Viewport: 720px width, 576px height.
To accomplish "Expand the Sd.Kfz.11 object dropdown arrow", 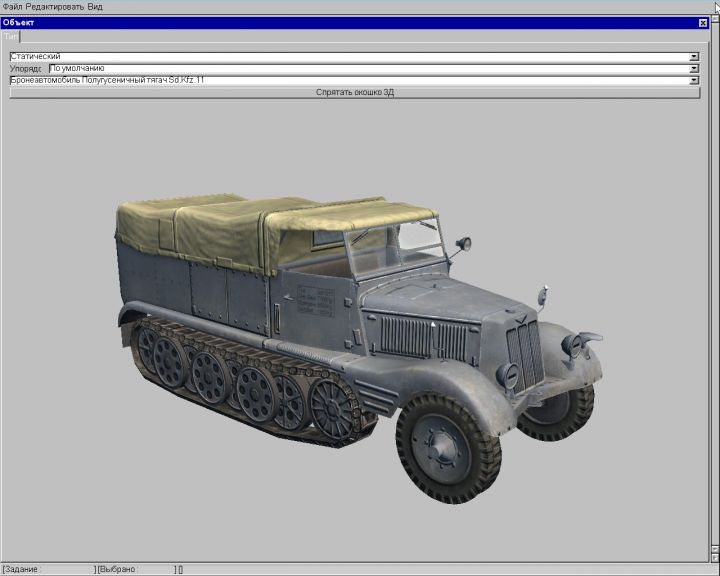I will point(694,80).
